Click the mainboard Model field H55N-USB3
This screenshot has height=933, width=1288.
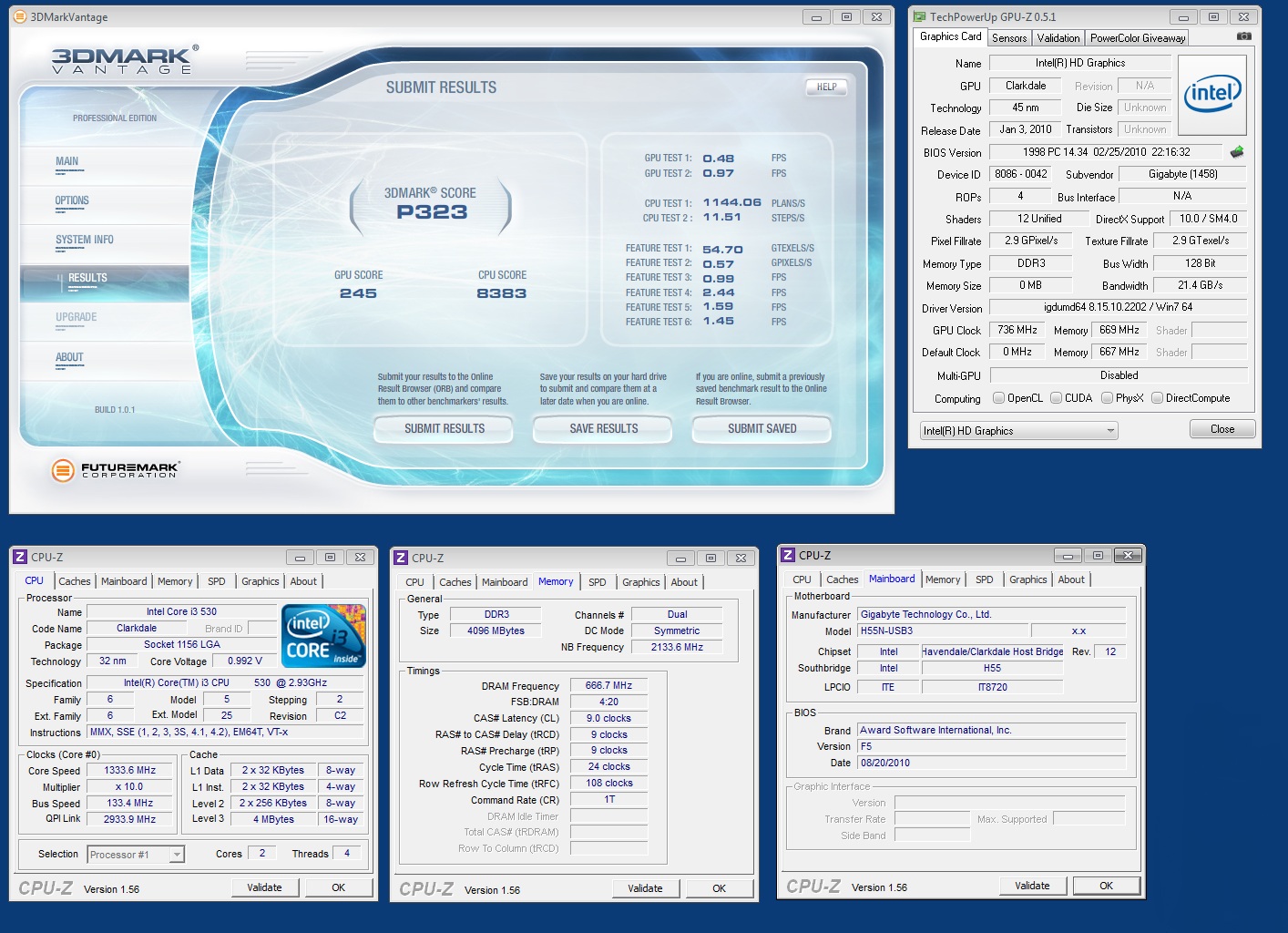942,631
